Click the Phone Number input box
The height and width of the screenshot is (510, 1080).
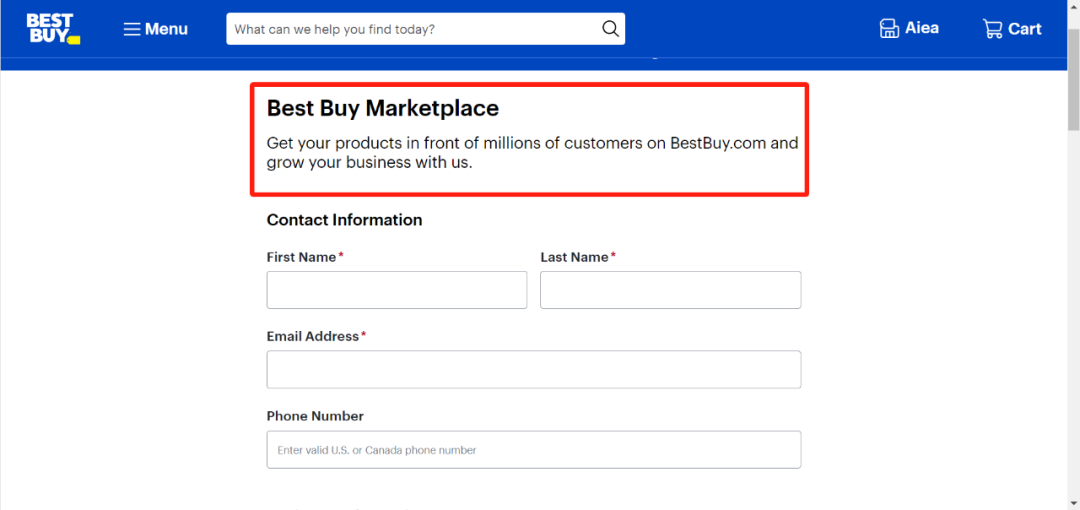534,449
